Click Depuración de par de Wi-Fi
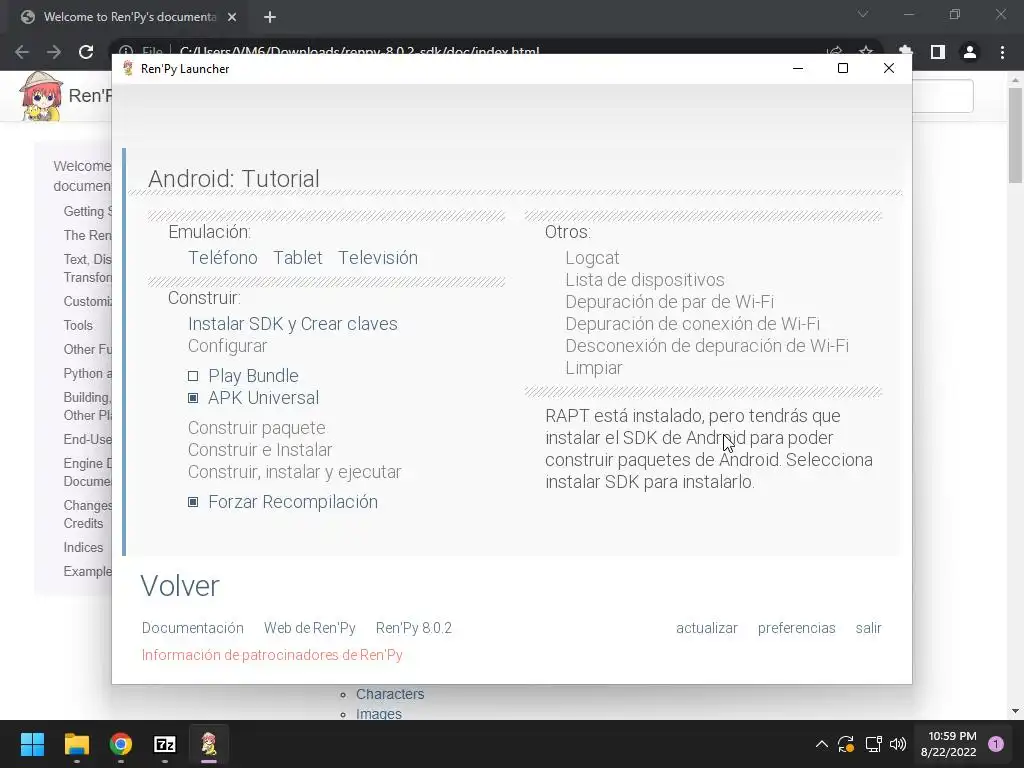This screenshot has height=768, width=1024. coord(669,302)
